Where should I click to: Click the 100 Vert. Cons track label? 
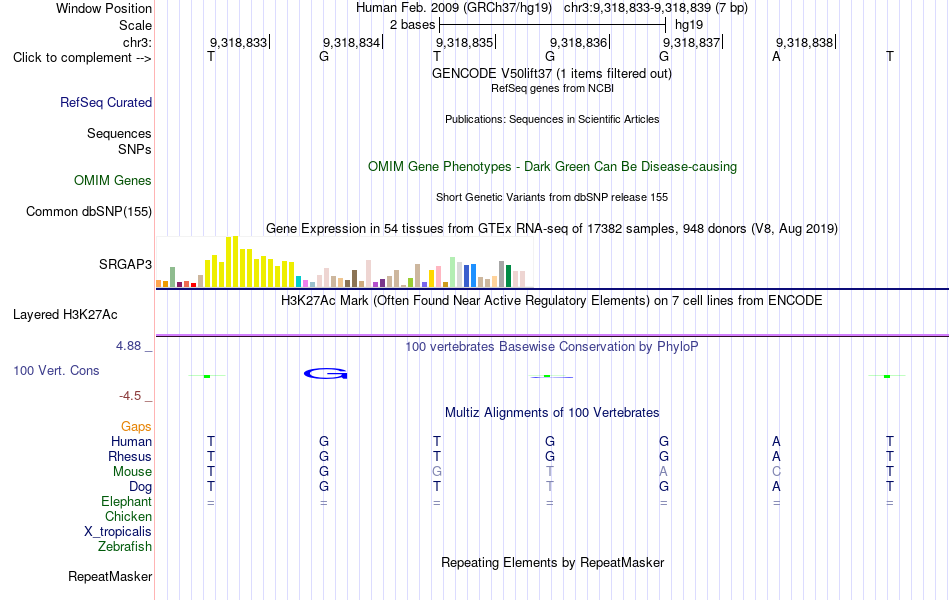coord(56,370)
